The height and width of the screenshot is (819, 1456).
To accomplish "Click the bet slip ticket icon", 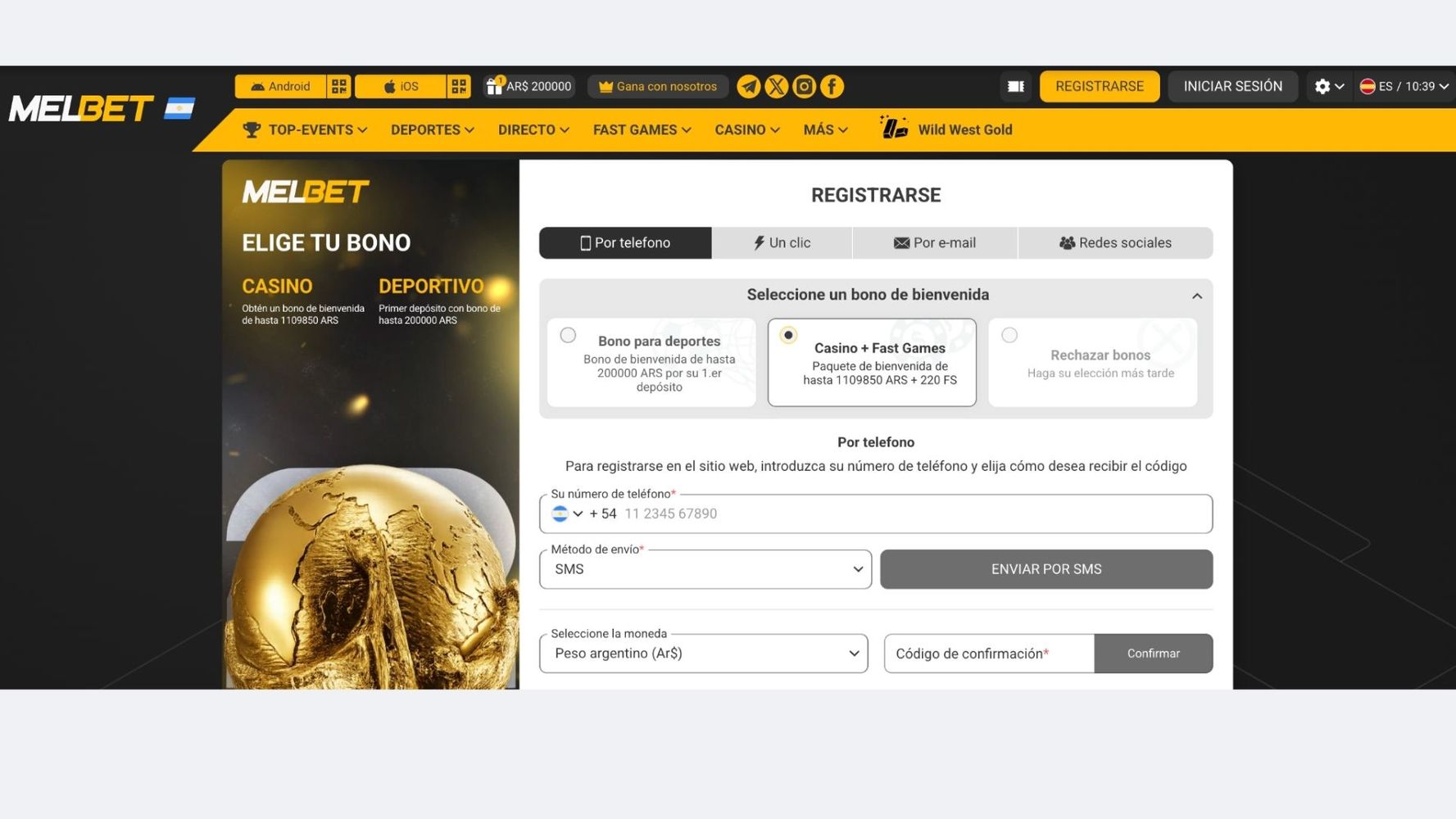I will coord(1016,86).
